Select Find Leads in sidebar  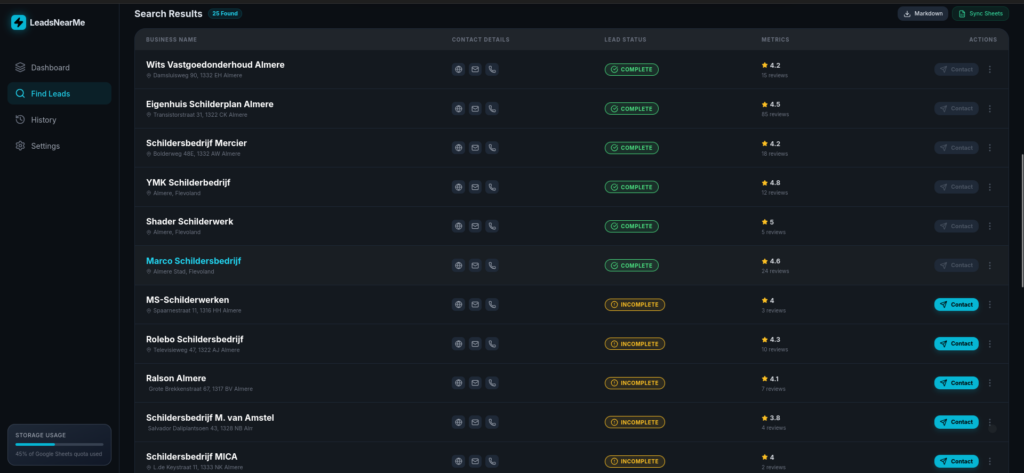pyautogui.click(x=59, y=93)
